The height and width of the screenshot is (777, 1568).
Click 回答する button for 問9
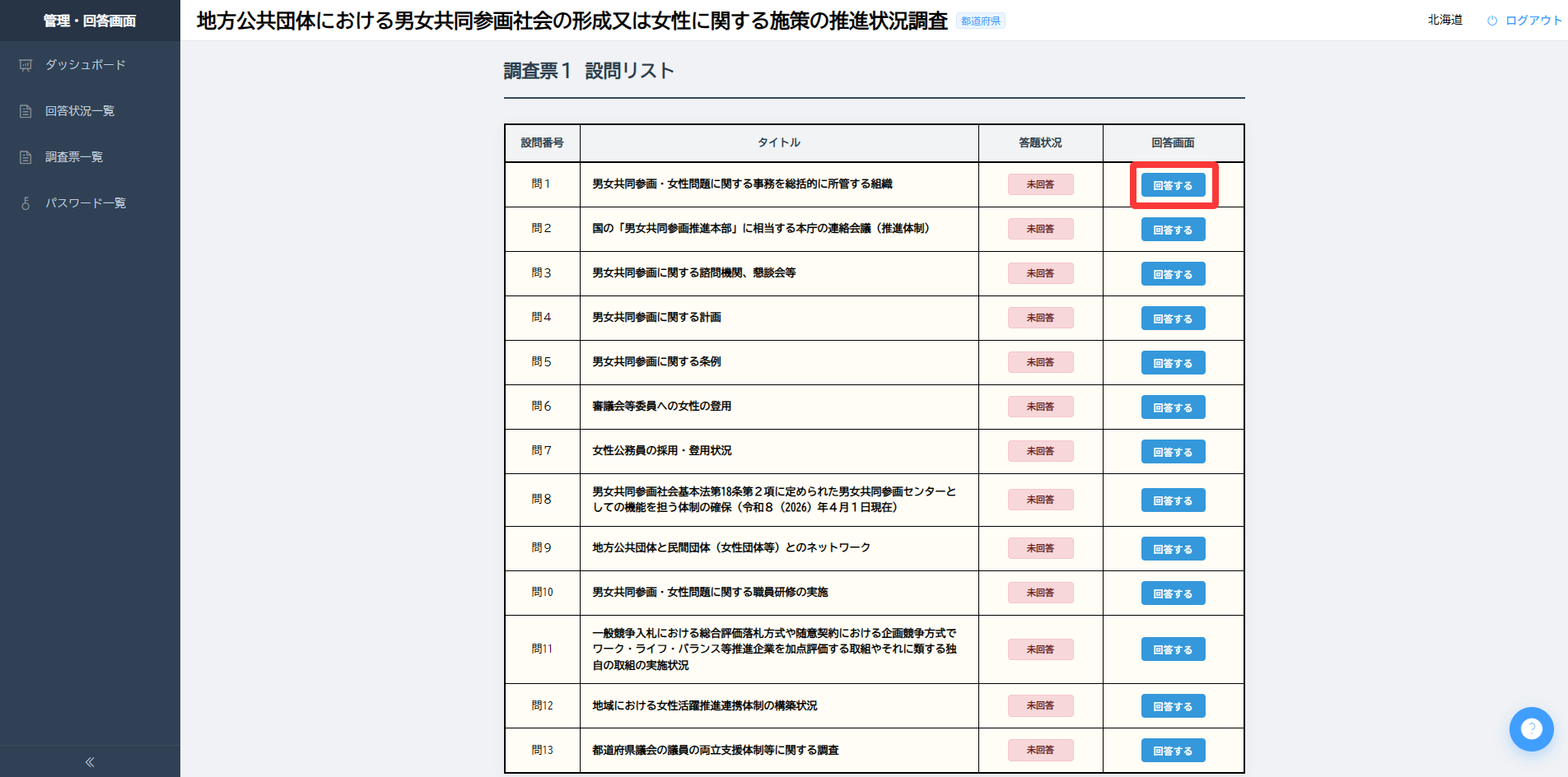click(1173, 549)
